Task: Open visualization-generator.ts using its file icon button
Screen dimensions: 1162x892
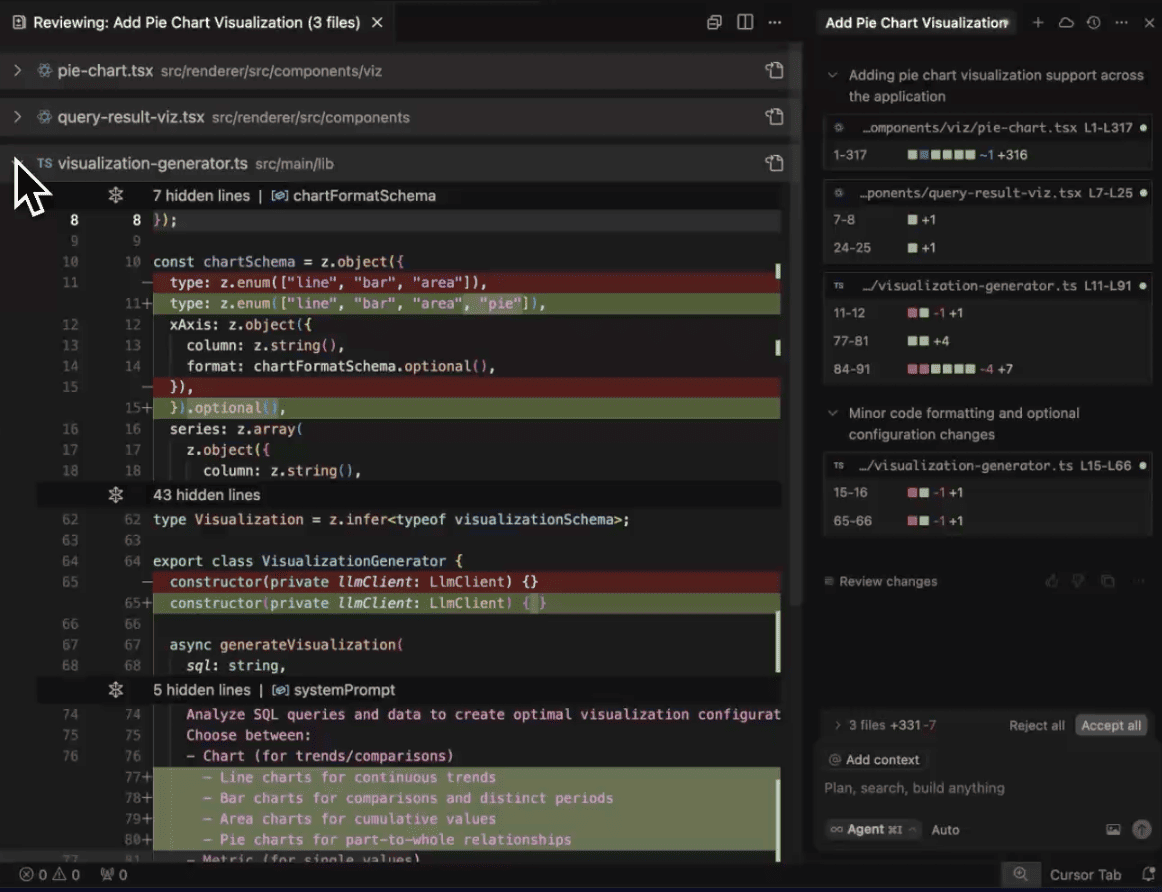Action: (x=774, y=163)
